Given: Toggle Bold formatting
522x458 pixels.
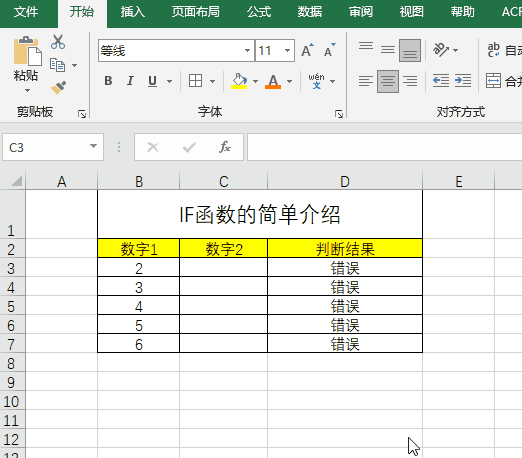Looking at the screenshot, I should click(x=108, y=81).
